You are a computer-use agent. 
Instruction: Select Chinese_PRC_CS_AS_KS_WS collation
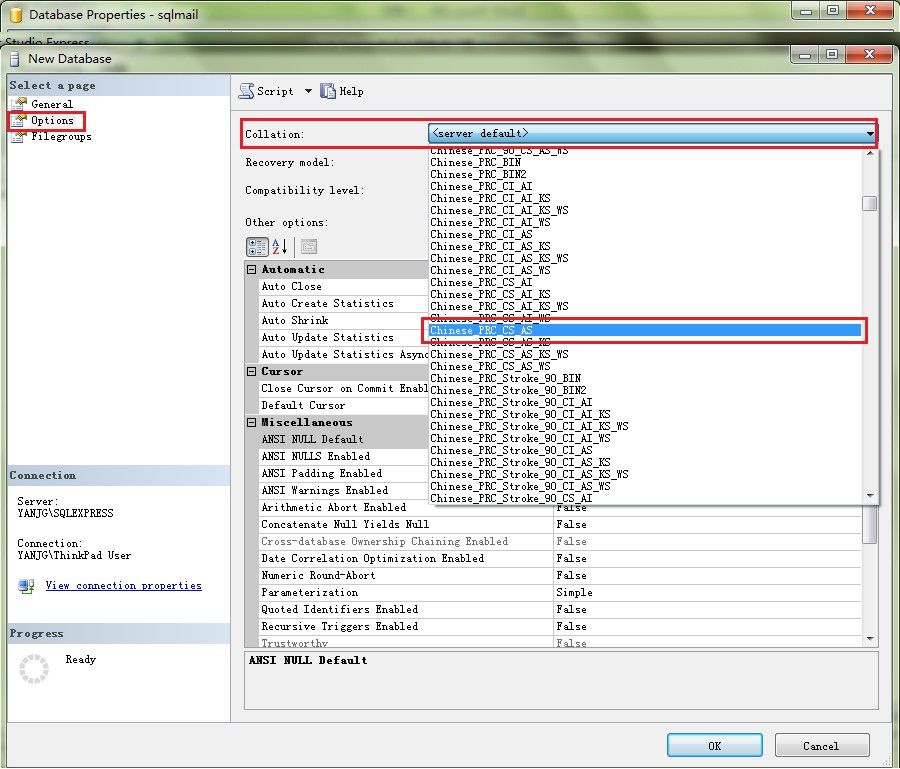pos(499,355)
